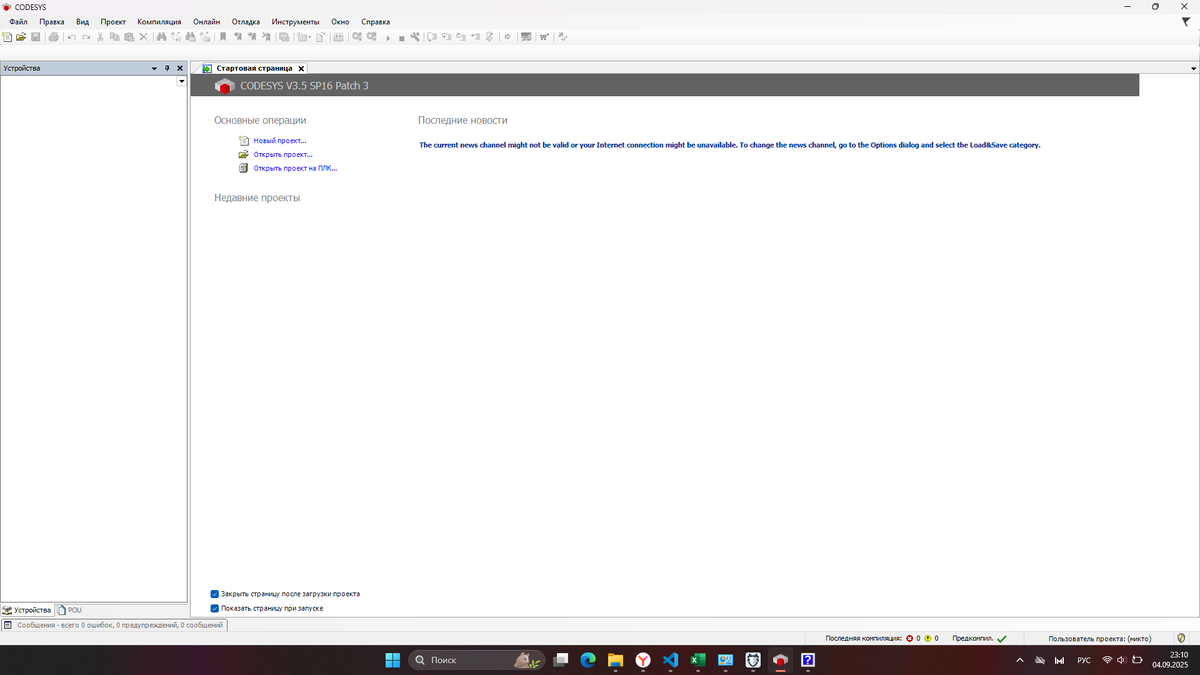Click the Find binoculars toolbar icon

point(161,37)
